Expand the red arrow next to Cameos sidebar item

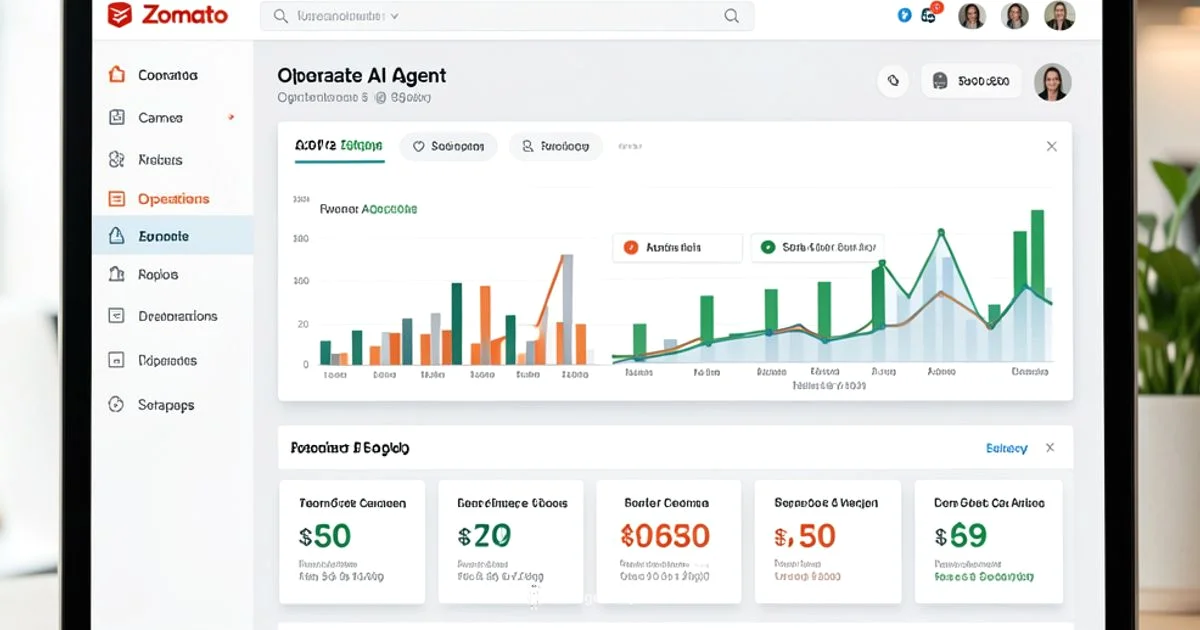tap(231, 117)
